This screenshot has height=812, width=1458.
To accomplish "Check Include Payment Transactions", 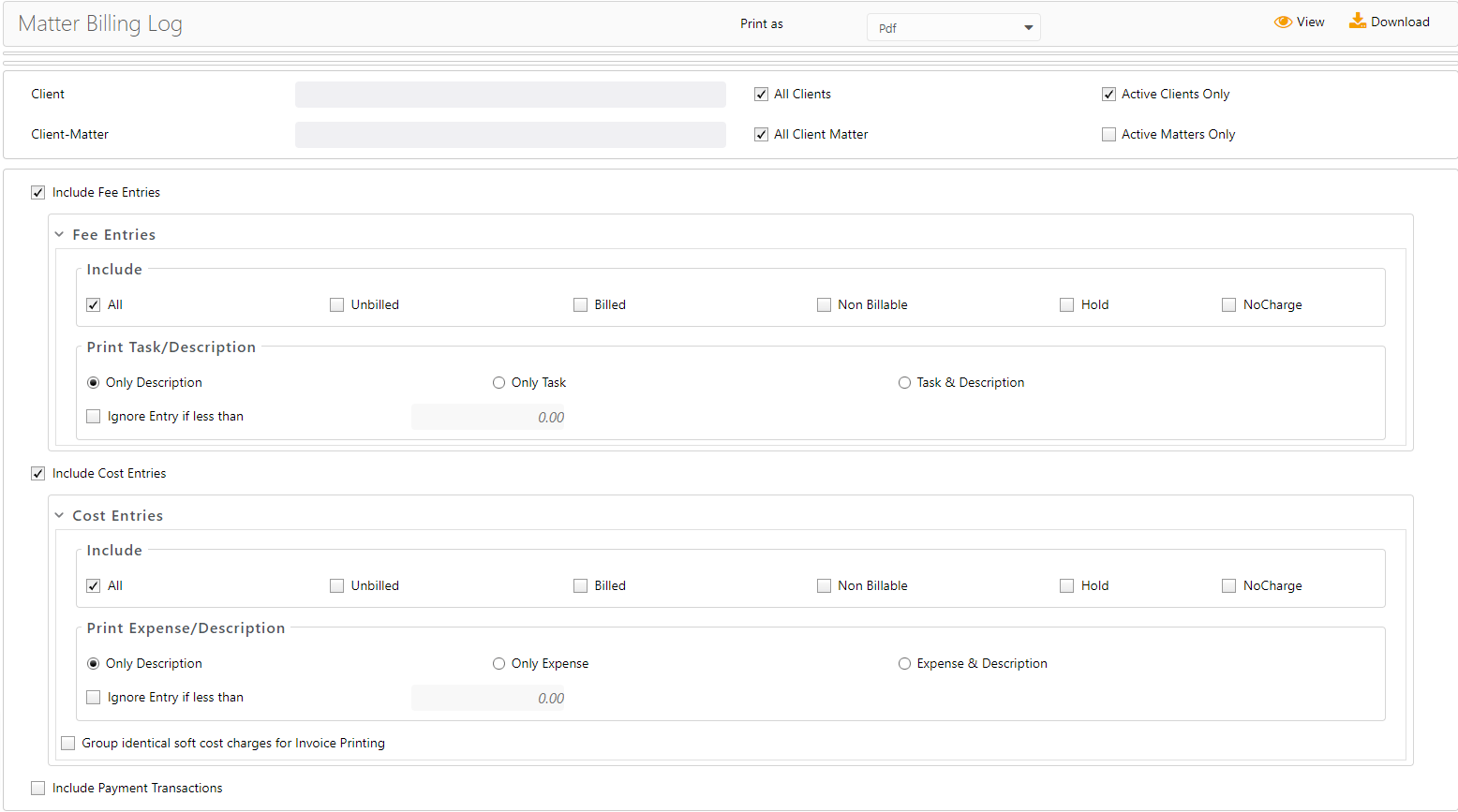I will (x=38, y=789).
